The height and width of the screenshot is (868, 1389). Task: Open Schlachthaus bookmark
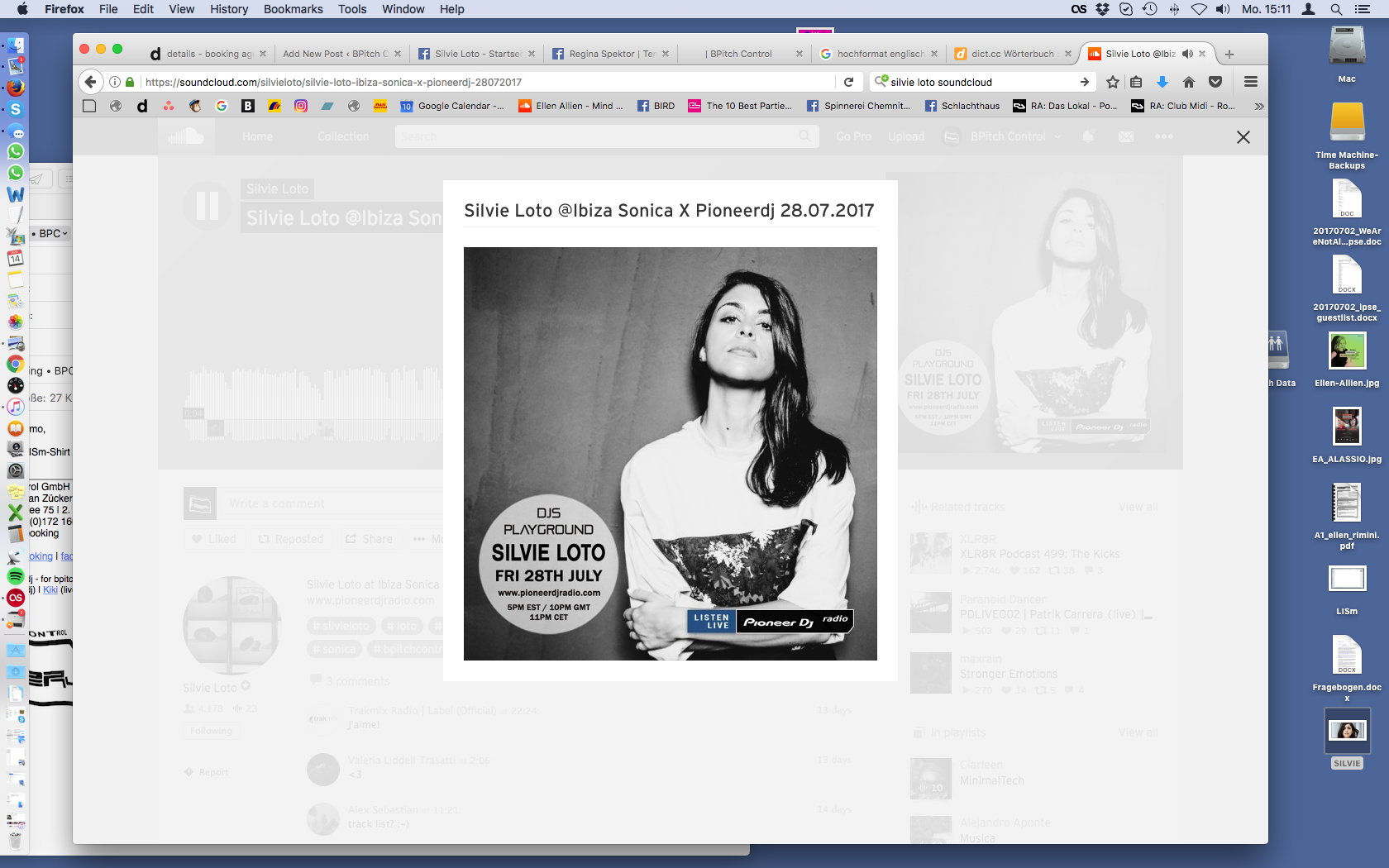[962, 106]
